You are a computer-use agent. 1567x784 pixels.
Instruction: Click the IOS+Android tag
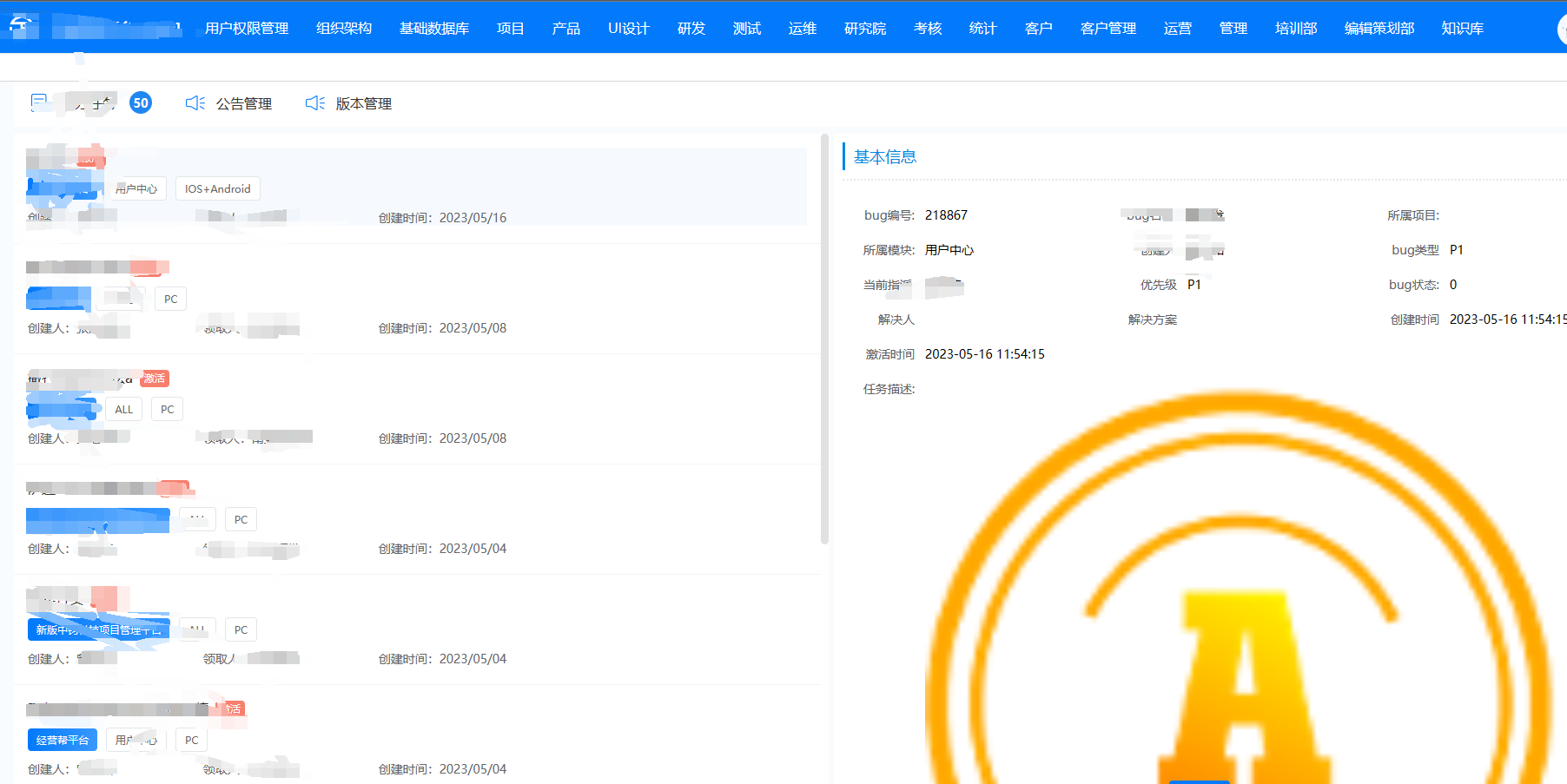(218, 188)
